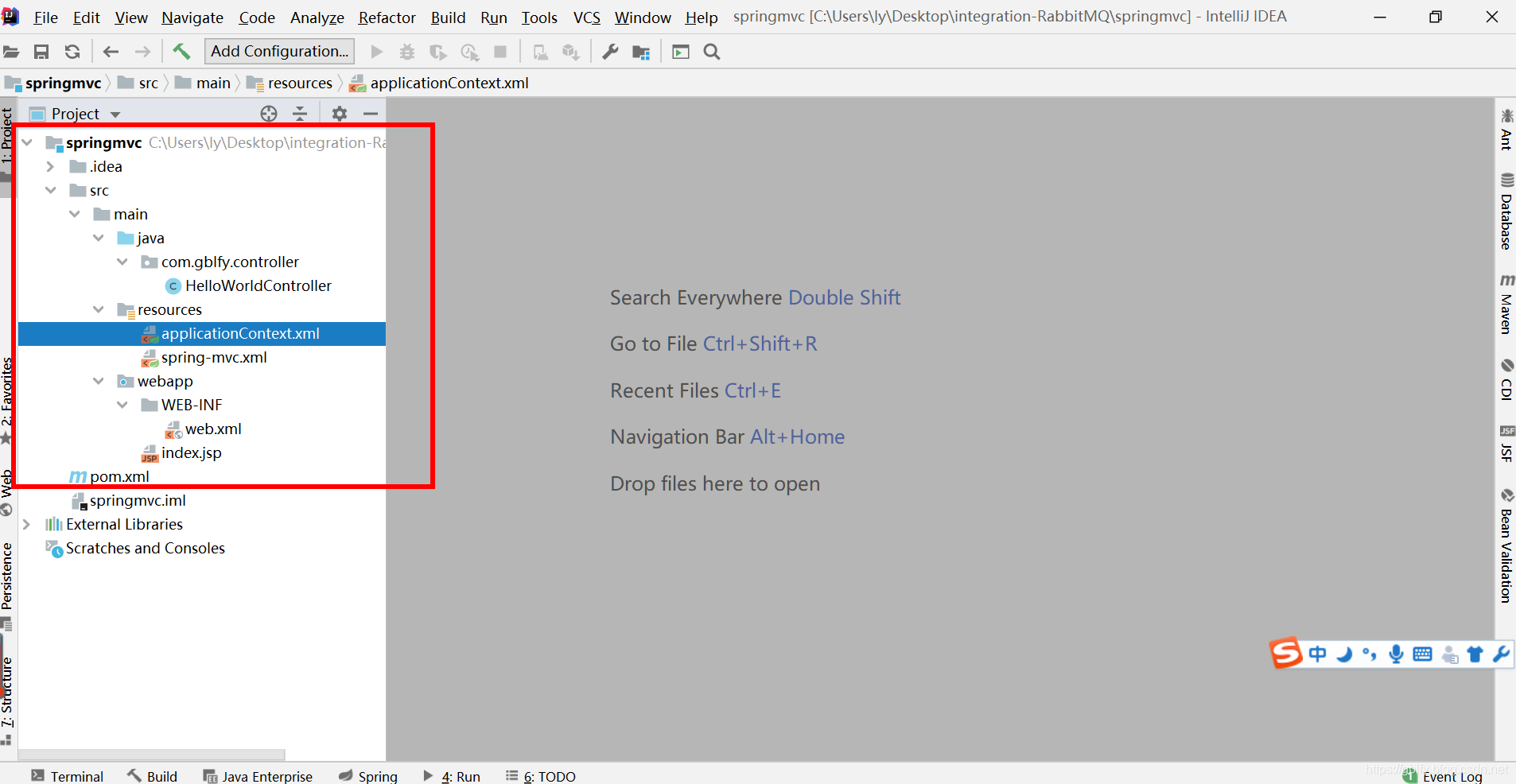Open Settings via wrench icon
The width and height of the screenshot is (1516, 784).
point(610,52)
